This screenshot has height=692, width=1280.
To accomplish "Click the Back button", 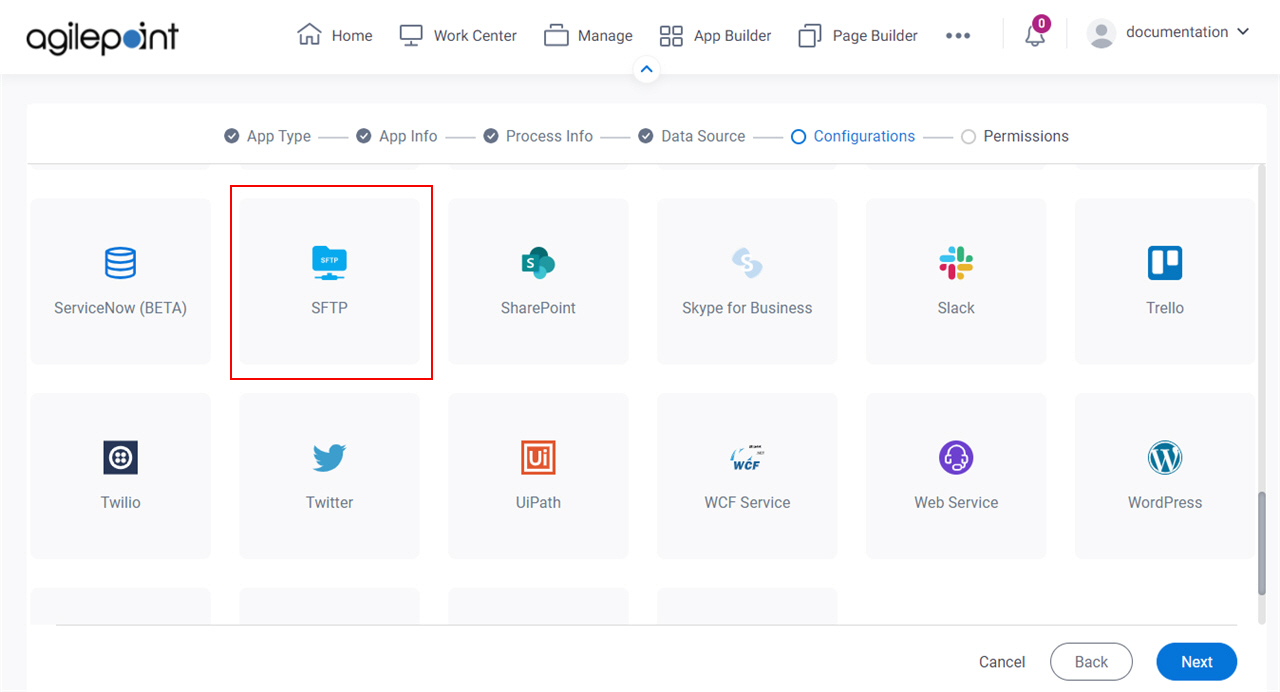I will [x=1091, y=662].
